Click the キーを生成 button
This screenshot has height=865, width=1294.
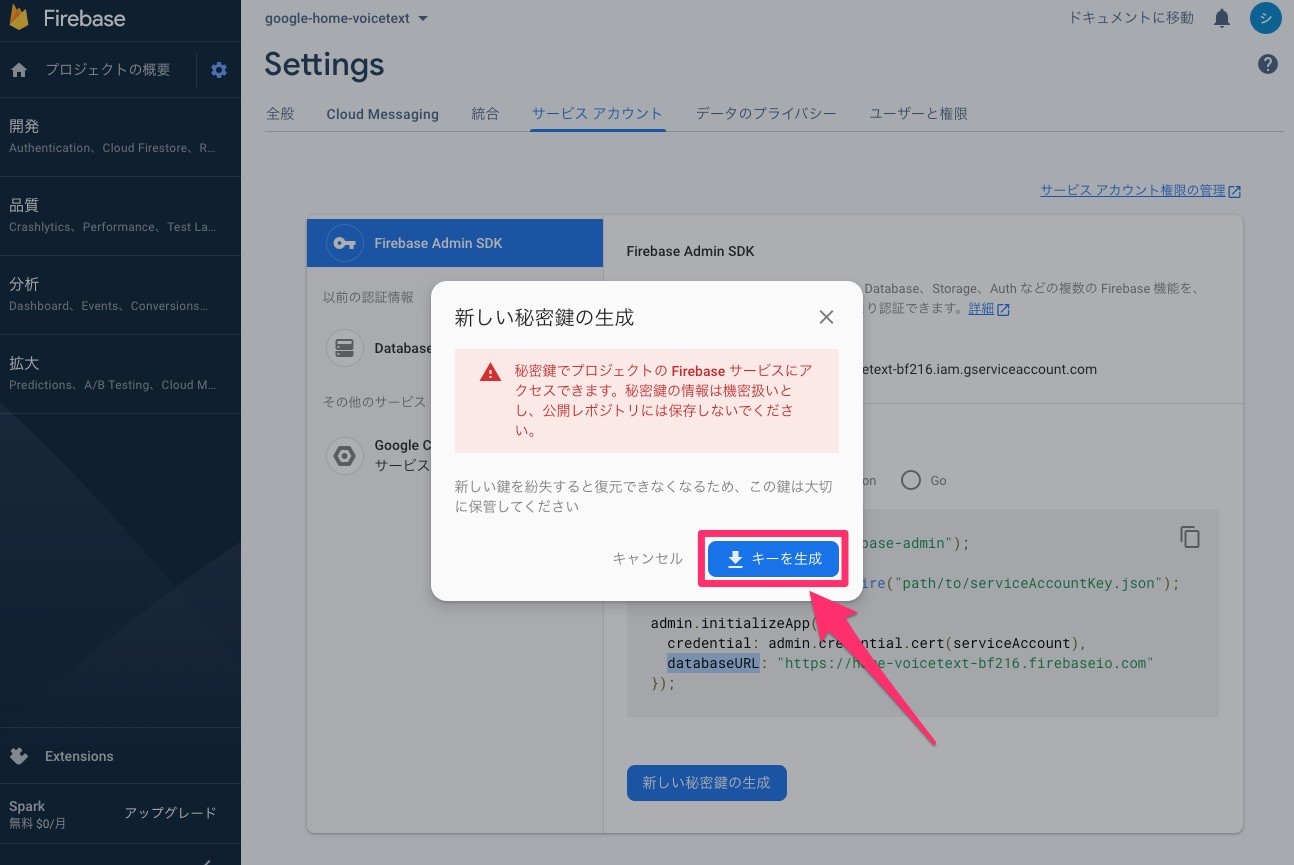[773, 559]
